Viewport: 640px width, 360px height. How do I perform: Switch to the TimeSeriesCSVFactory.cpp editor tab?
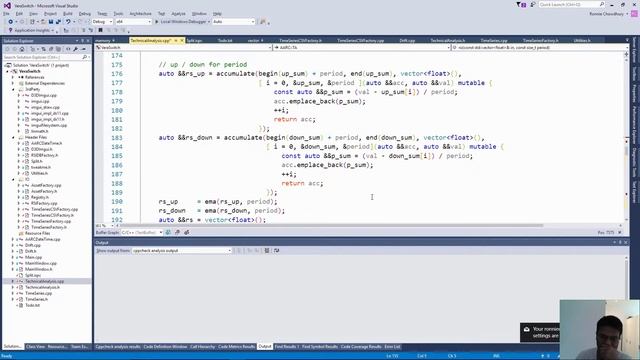[x=360, y=40]
